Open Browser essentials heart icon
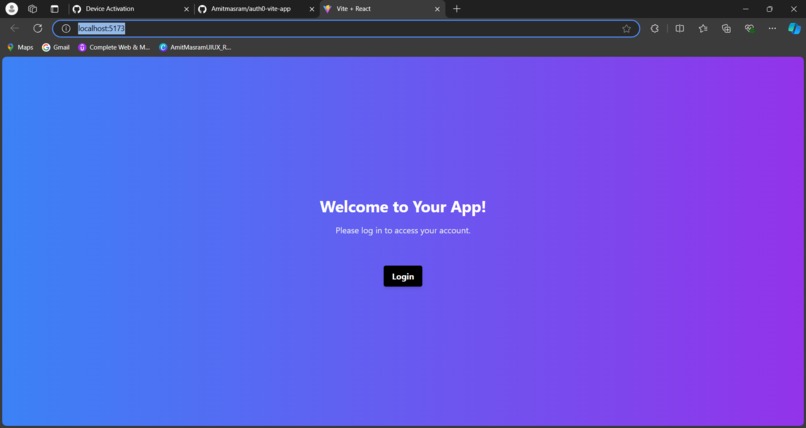 pos(749,29)
